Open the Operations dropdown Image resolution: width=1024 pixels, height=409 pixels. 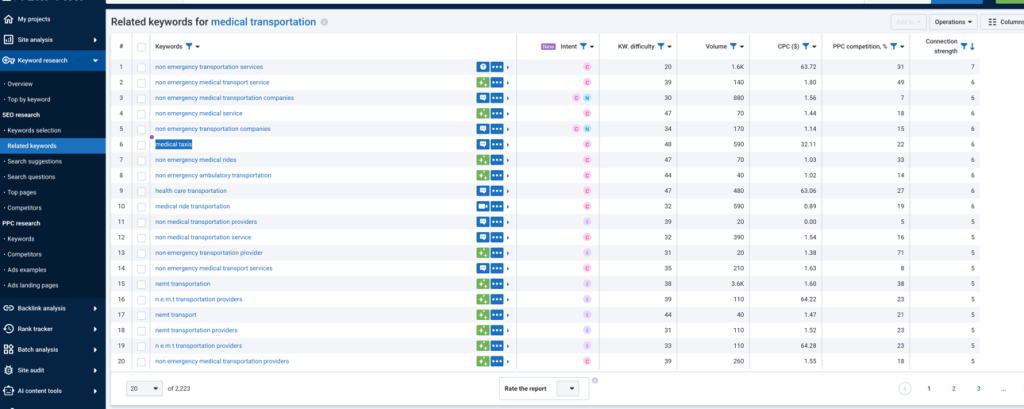pyautogui.click(x=954, y=21)
